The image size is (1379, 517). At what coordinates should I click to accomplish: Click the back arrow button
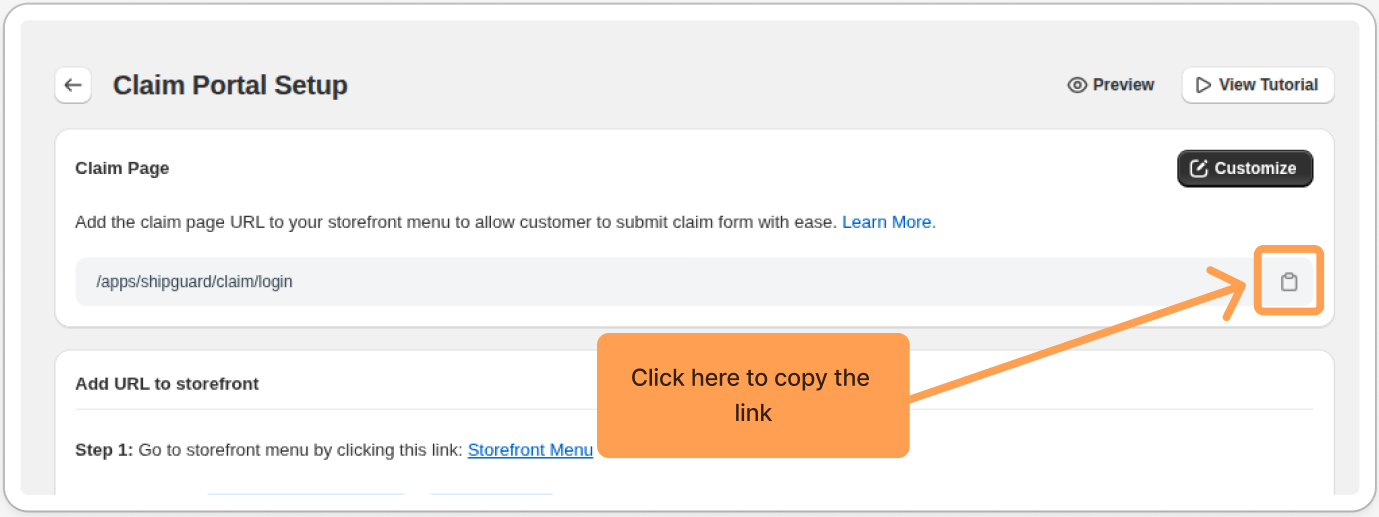[x=73, y=85]
